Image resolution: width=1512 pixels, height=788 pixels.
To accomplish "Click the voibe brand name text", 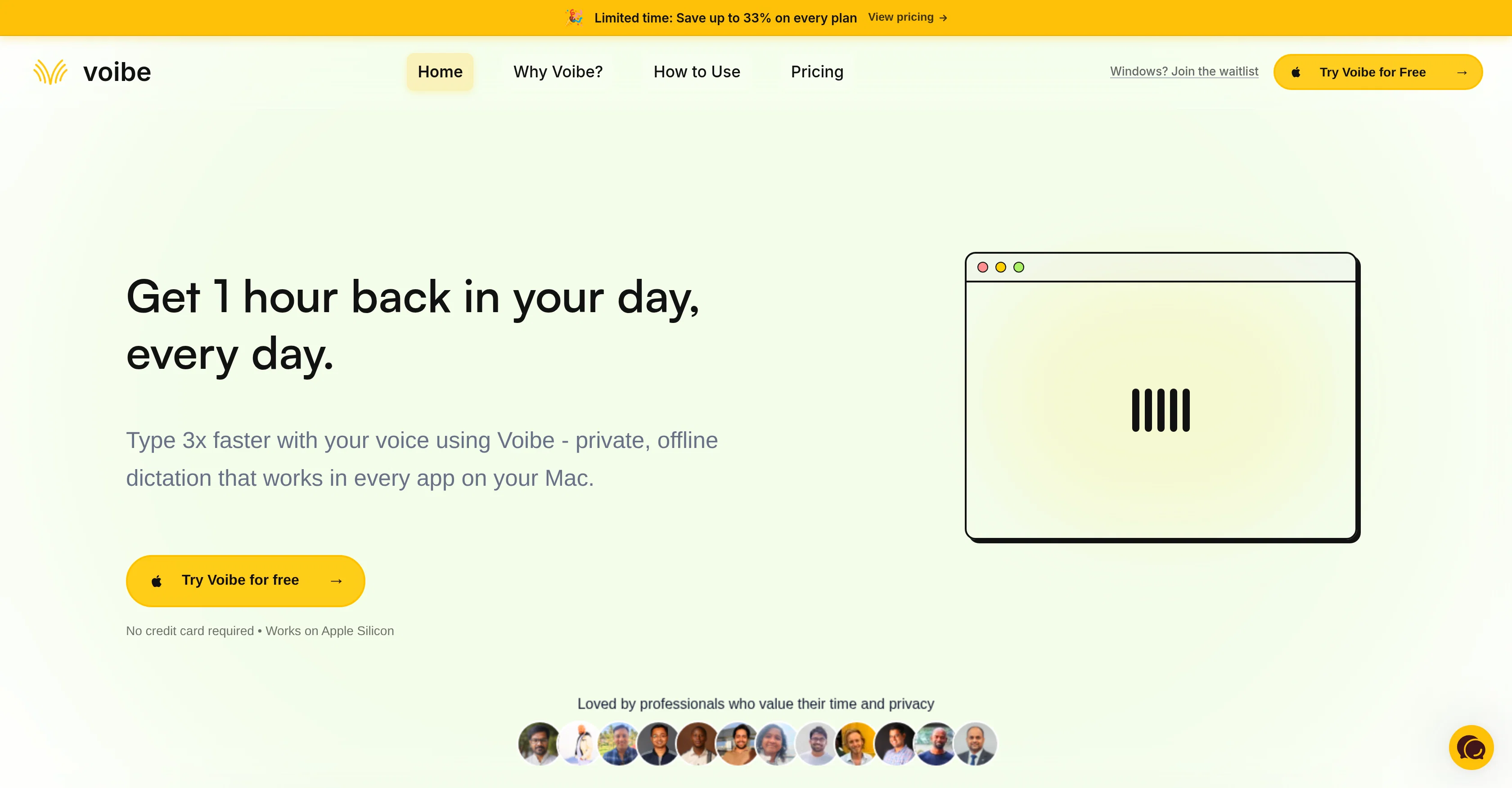I will click(x=117, y=72).
